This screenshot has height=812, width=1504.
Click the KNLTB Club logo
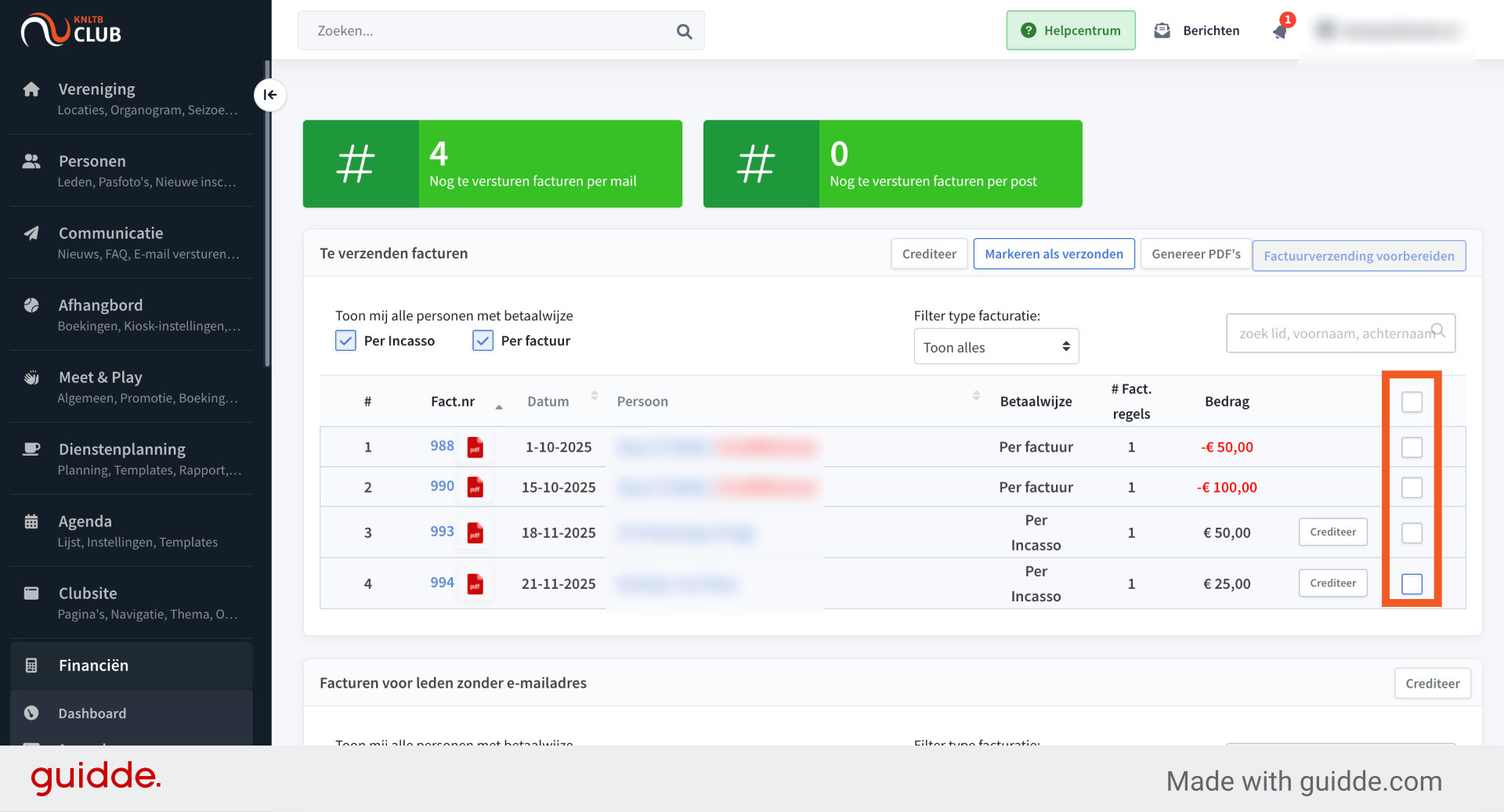click(x=71, y=30)
